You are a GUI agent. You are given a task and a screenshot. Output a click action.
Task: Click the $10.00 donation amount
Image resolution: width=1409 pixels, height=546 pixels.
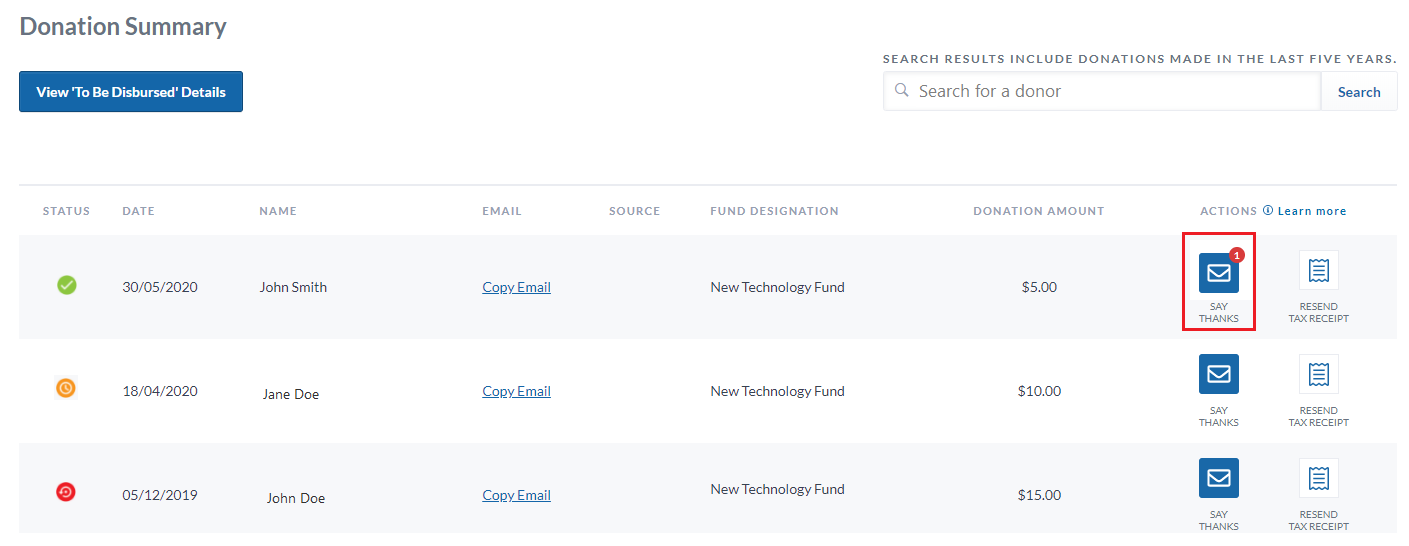pos(1039,391)
